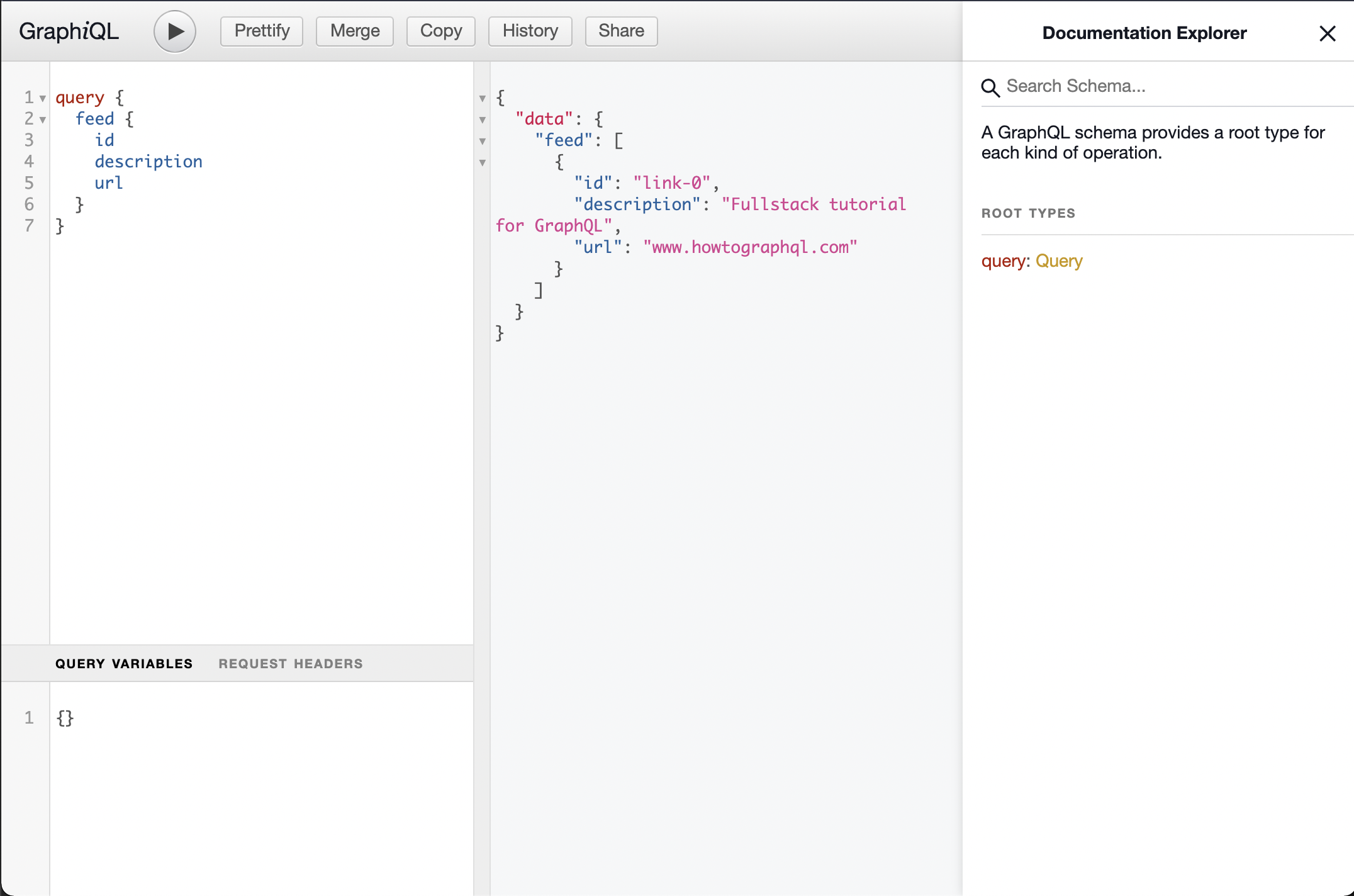1354x896 pixels.
Task: Click the 'query' label in root types
Action: (1004, 260)
